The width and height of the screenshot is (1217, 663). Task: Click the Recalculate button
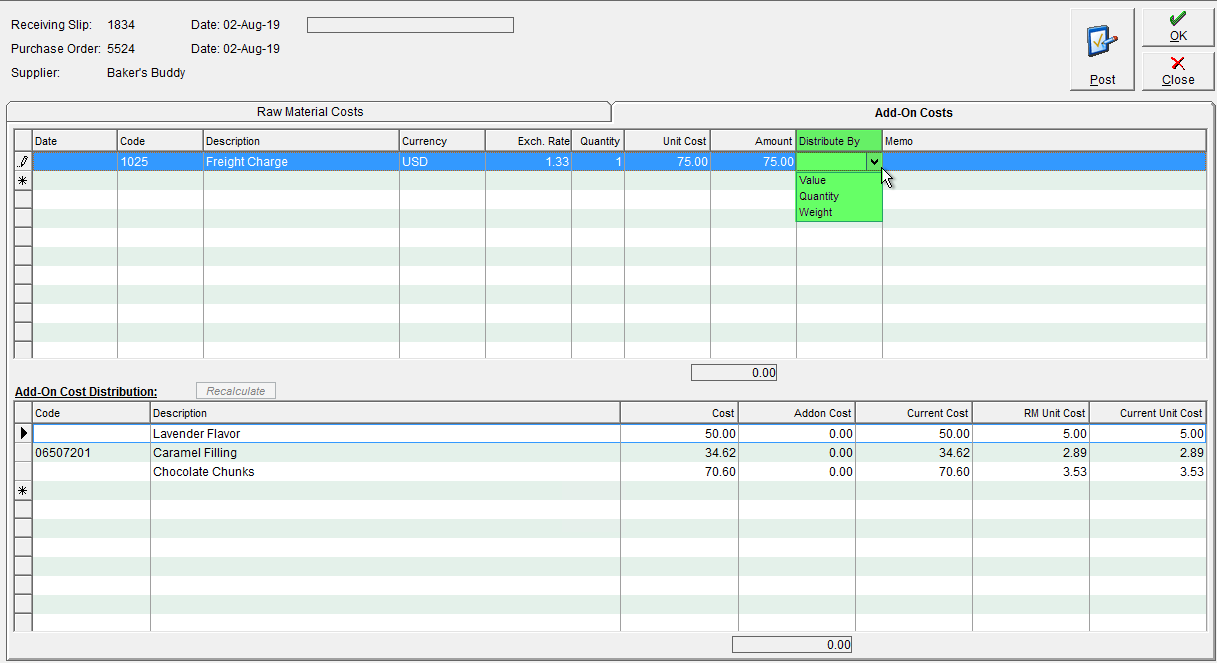point(236,391)
